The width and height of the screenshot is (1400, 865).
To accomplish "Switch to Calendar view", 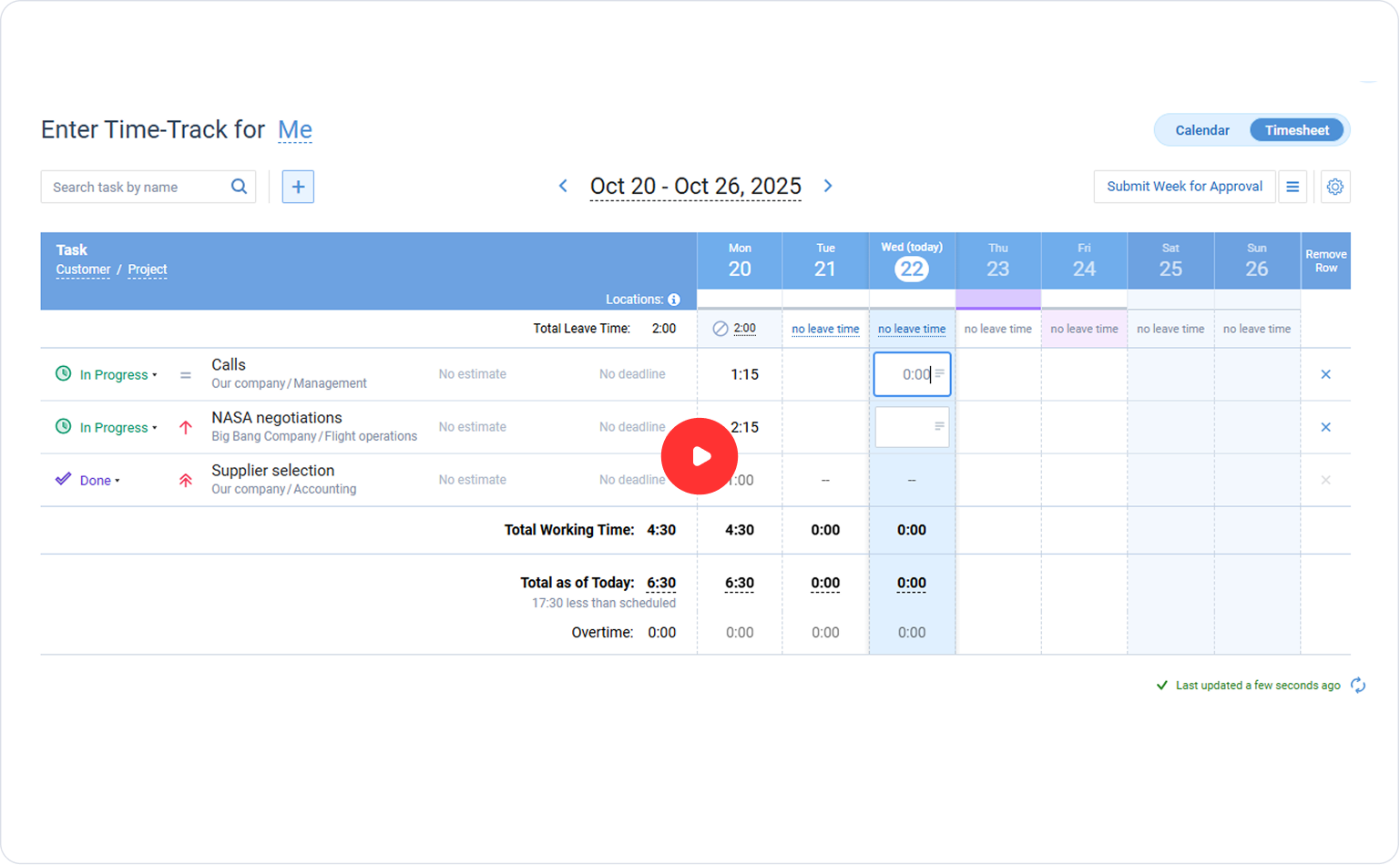I will tap(1201, 130).
